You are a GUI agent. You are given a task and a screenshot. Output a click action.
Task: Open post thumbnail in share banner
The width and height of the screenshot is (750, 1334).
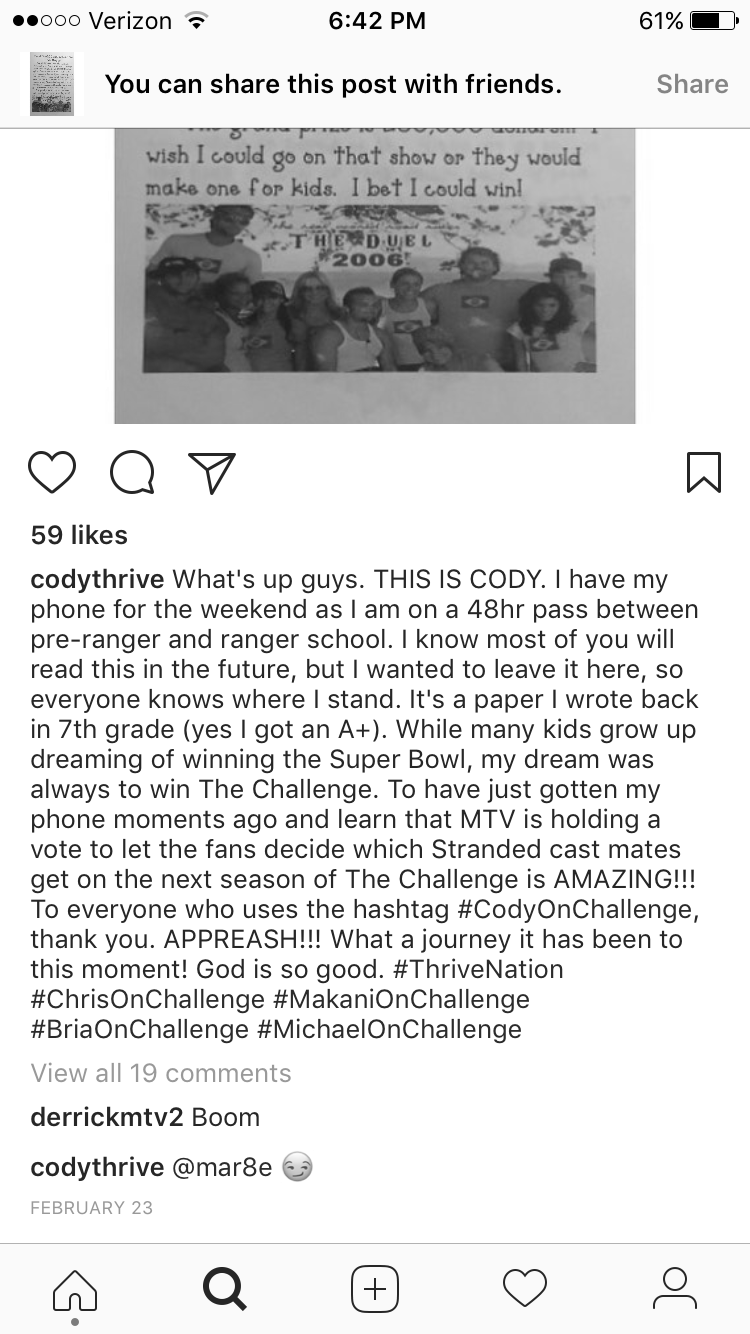coord(52,84)
